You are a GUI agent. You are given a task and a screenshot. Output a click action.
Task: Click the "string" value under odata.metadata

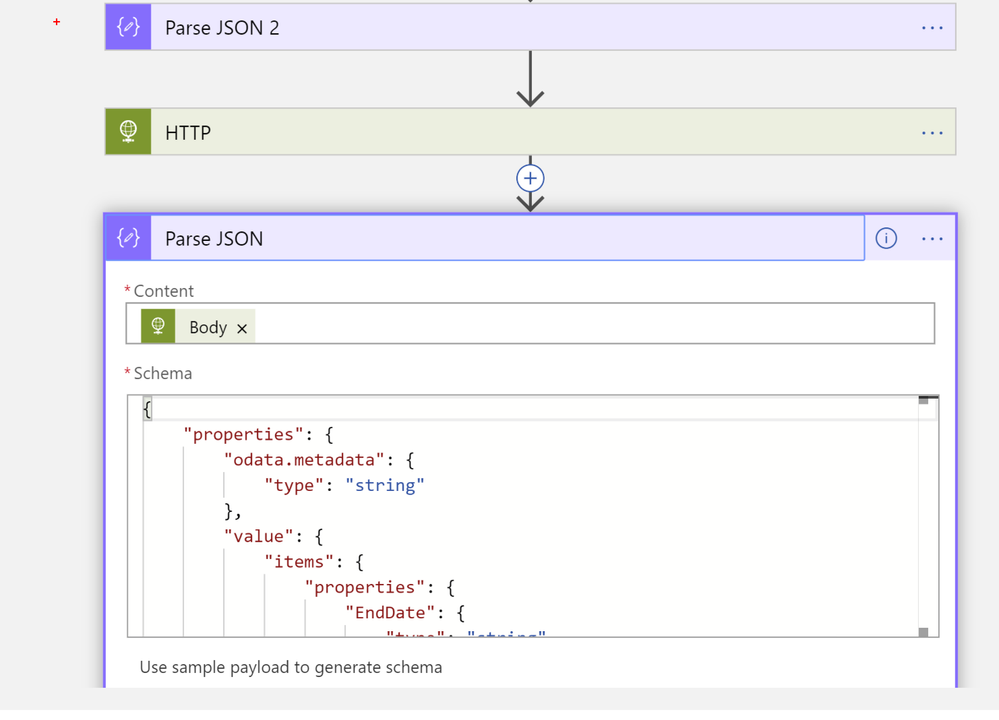[x=385, y=486]
